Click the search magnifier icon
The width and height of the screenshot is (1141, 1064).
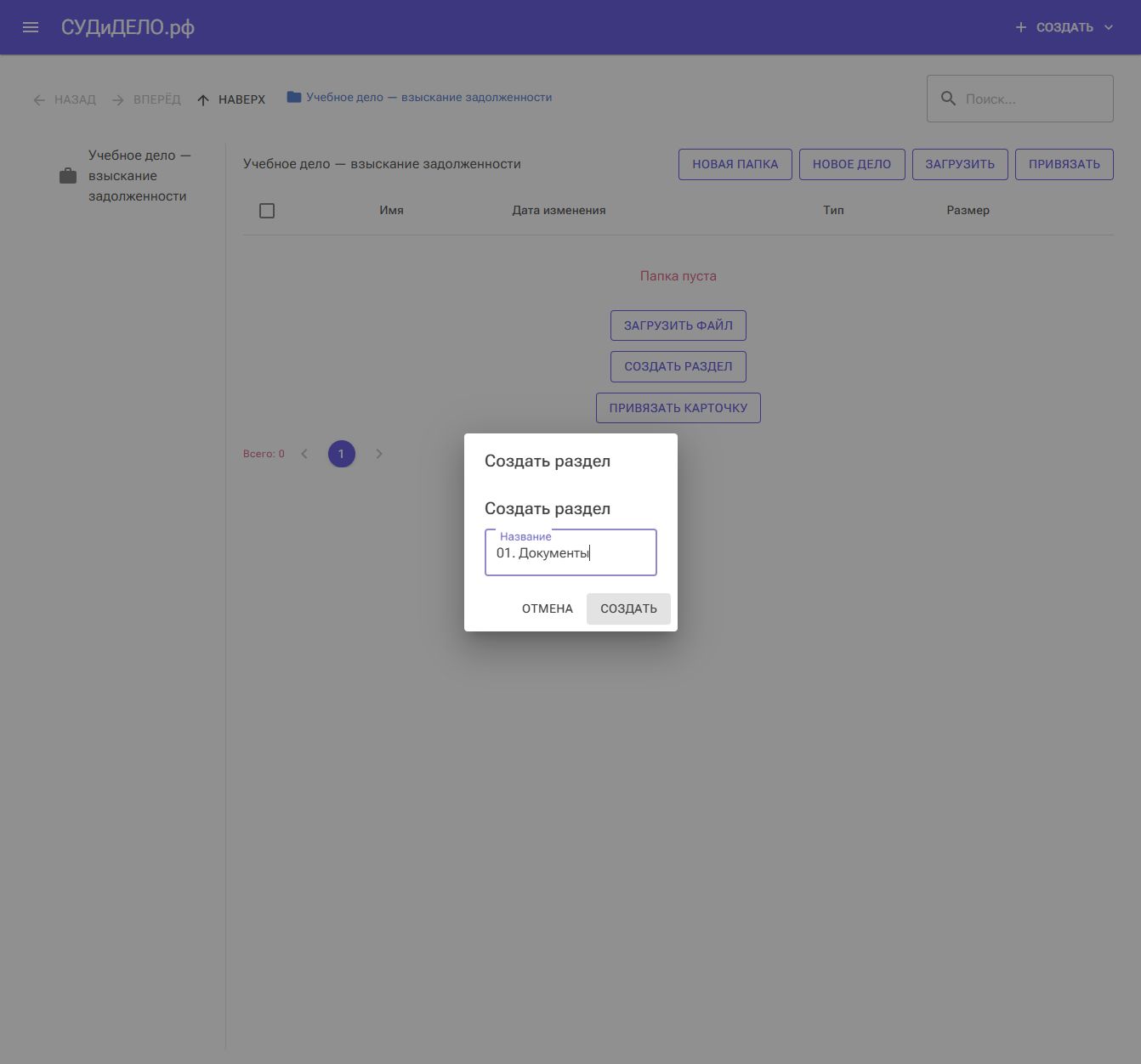pyautogui.click(x=948, y=99)
